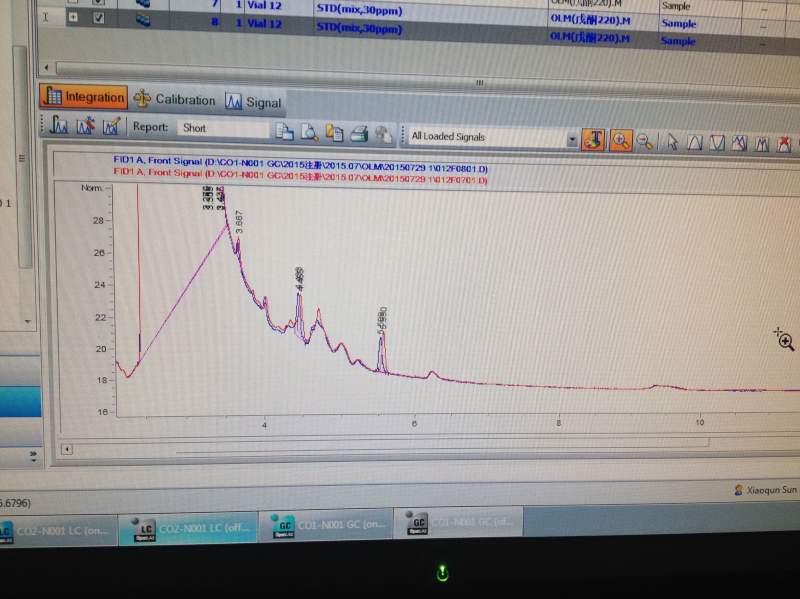Image resolution: width=800 pixels, height=599 pixels.
Task: Select the delete peak red X tool
Action: [x=785, y=144]
